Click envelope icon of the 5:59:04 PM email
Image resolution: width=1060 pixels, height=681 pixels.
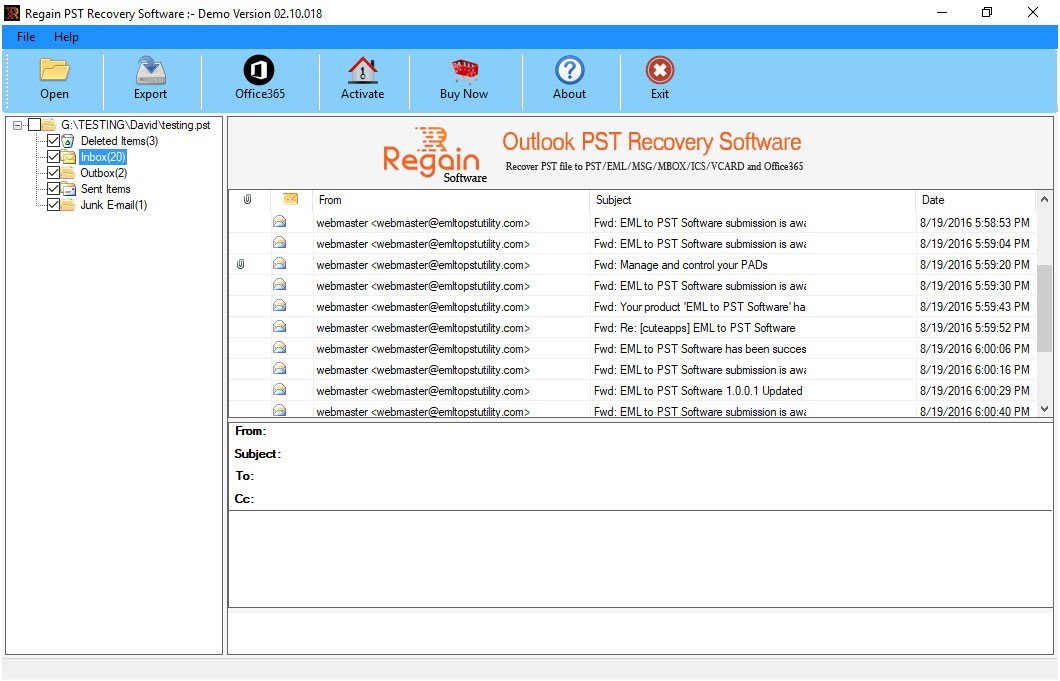279,243
